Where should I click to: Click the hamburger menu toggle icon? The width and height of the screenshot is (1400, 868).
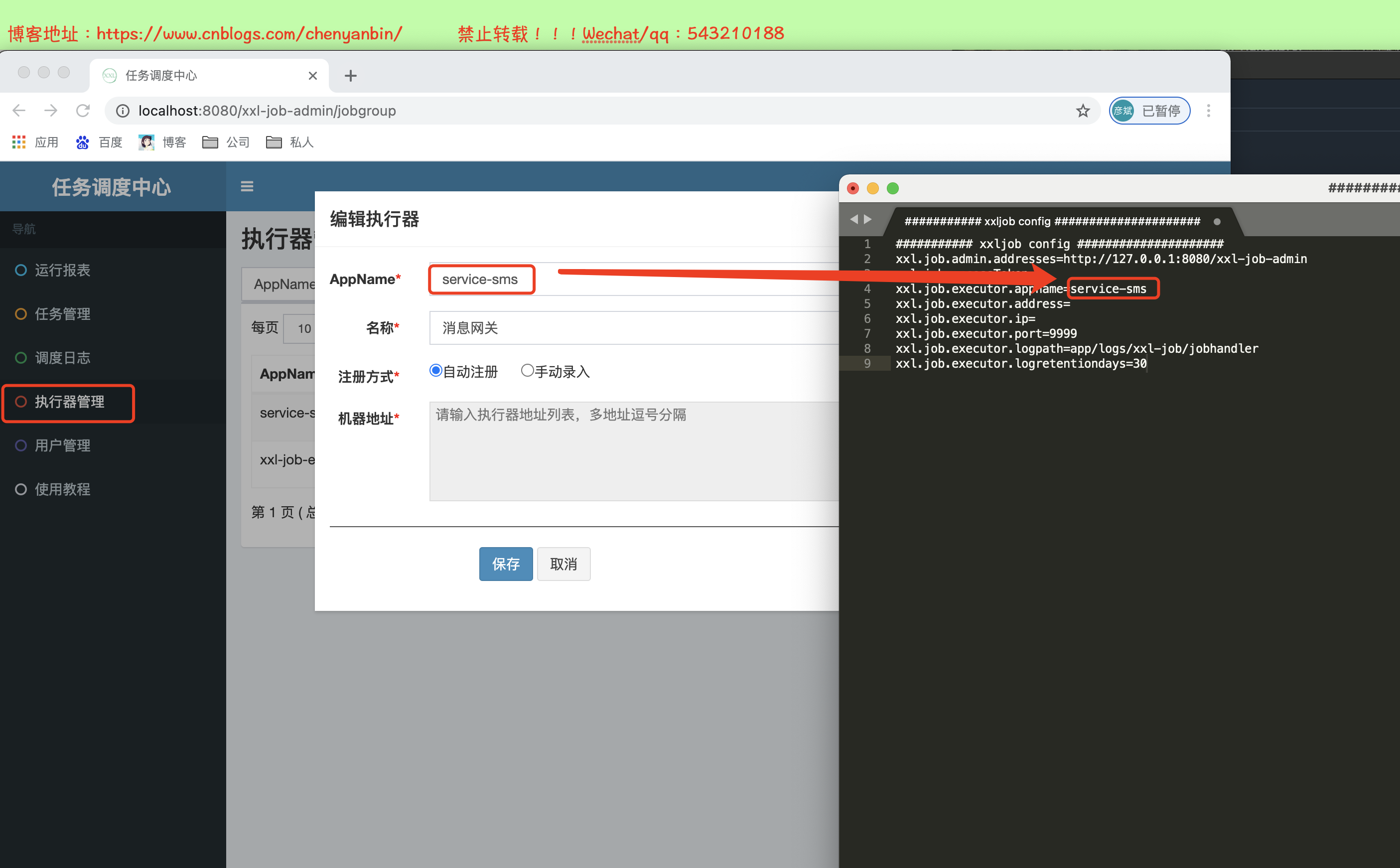click(x=247, y=186)
